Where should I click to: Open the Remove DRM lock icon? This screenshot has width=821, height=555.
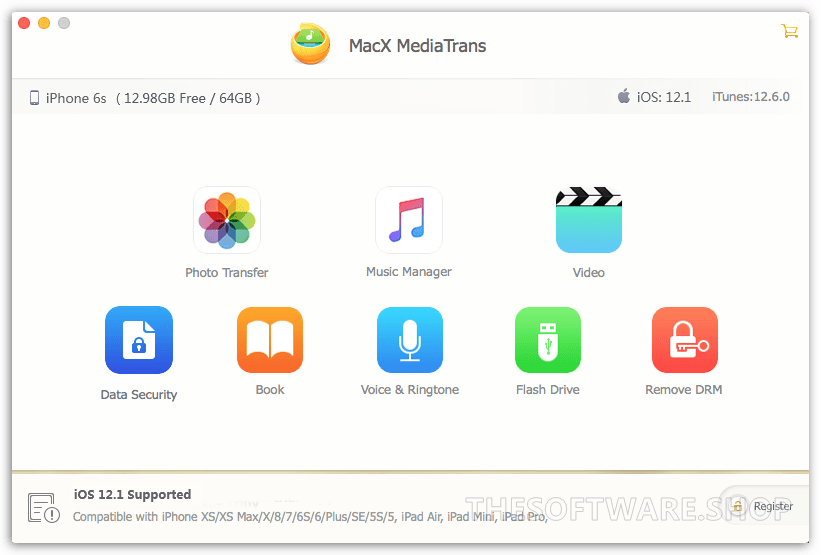[684, 340]
